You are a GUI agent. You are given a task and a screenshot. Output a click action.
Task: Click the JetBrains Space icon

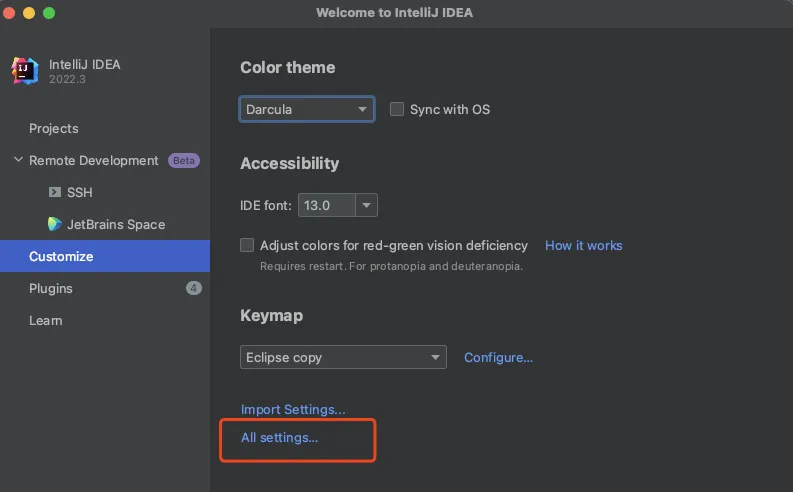55,224
